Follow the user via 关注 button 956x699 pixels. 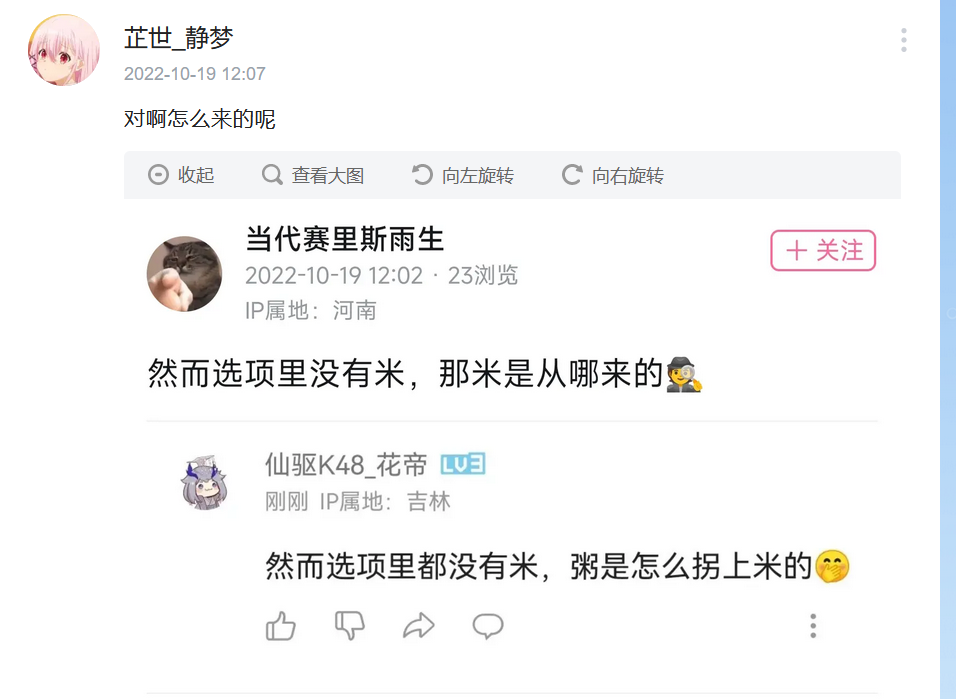point(823,251)
